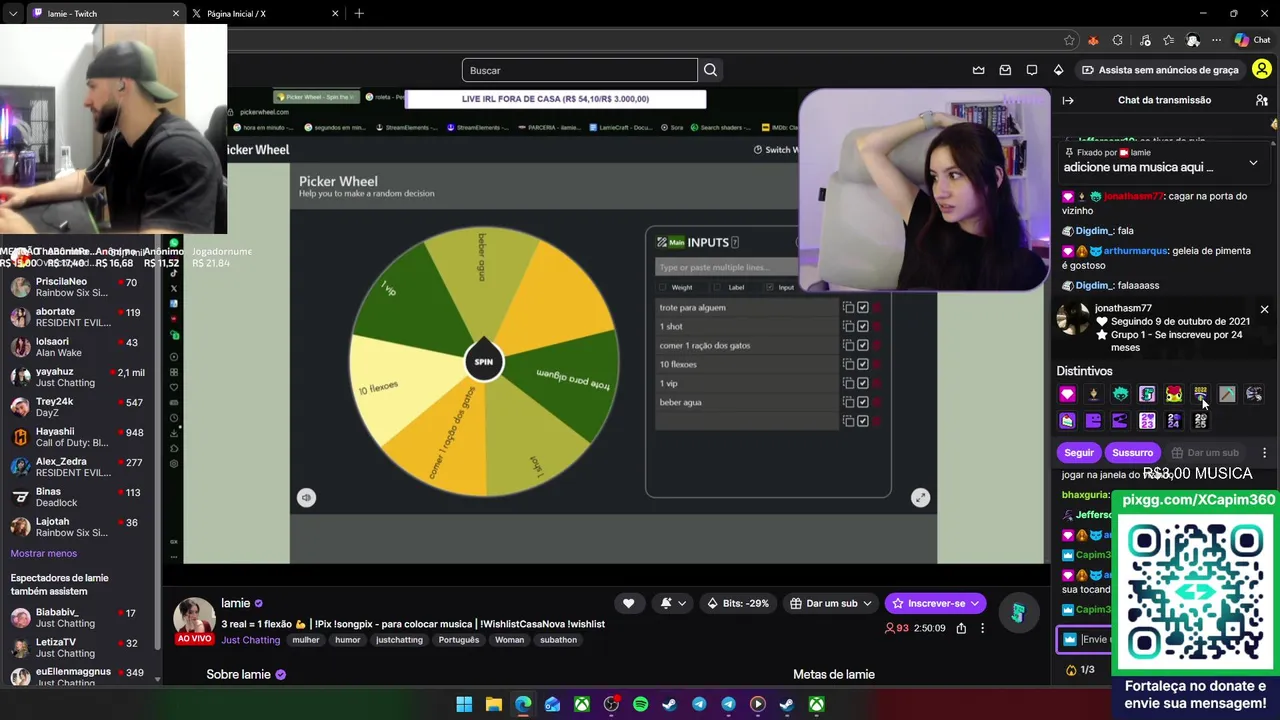Viewport: 1280px width, 720px height.
Task: Click the red-yellow duck badge in Distintivos
Action: pos(1174,394)
